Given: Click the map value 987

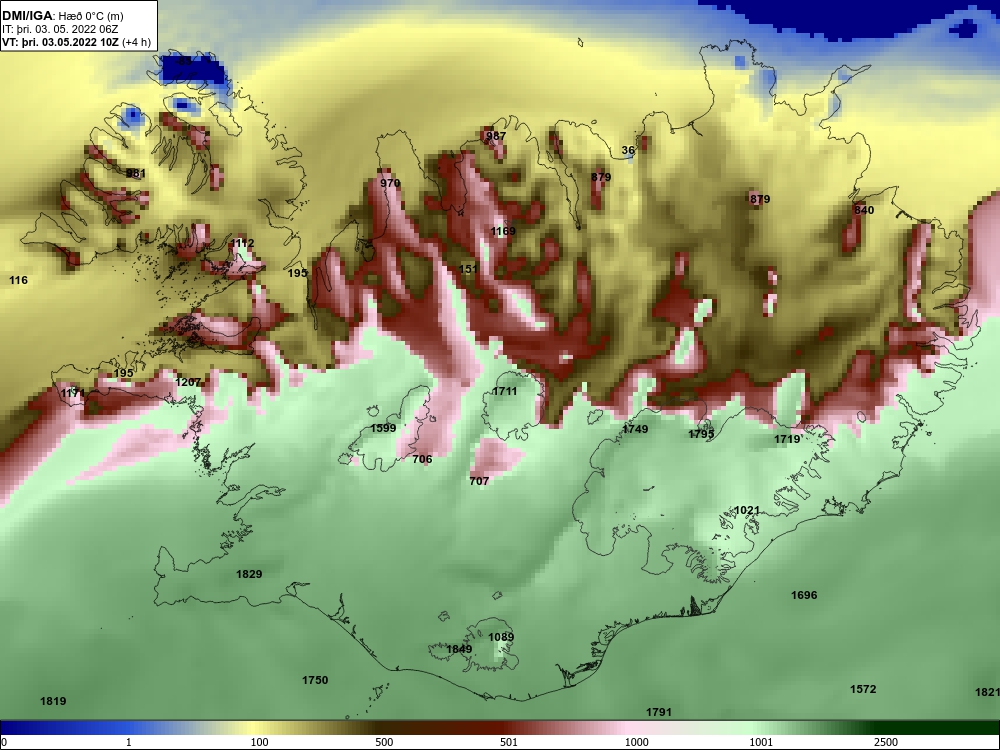Looking at the screenshot, I should tap(496, 136).
